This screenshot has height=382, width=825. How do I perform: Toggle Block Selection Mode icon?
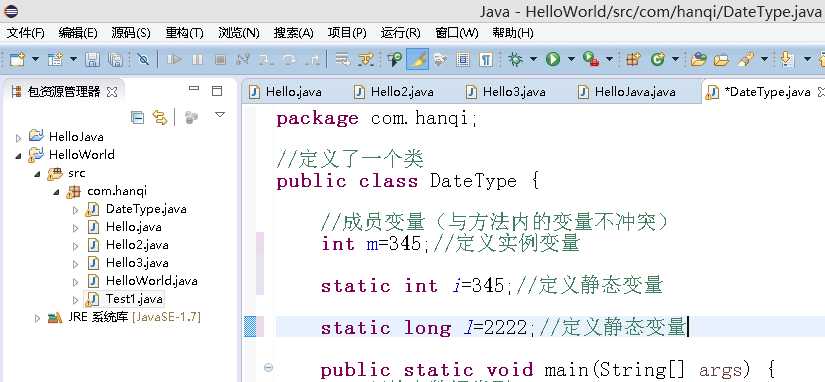(463, 59)
